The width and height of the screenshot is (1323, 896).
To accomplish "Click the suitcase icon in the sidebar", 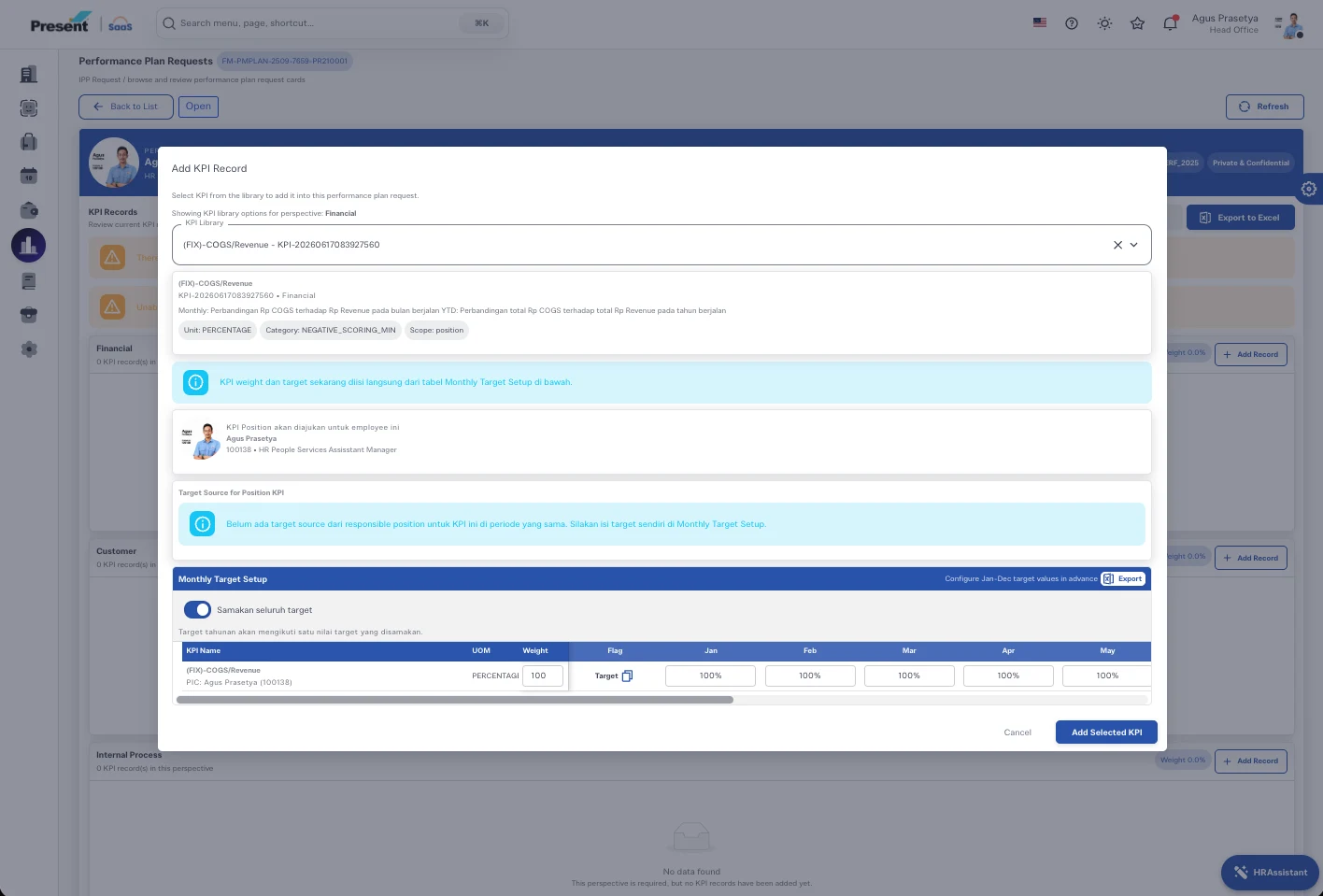I will 29,142.
